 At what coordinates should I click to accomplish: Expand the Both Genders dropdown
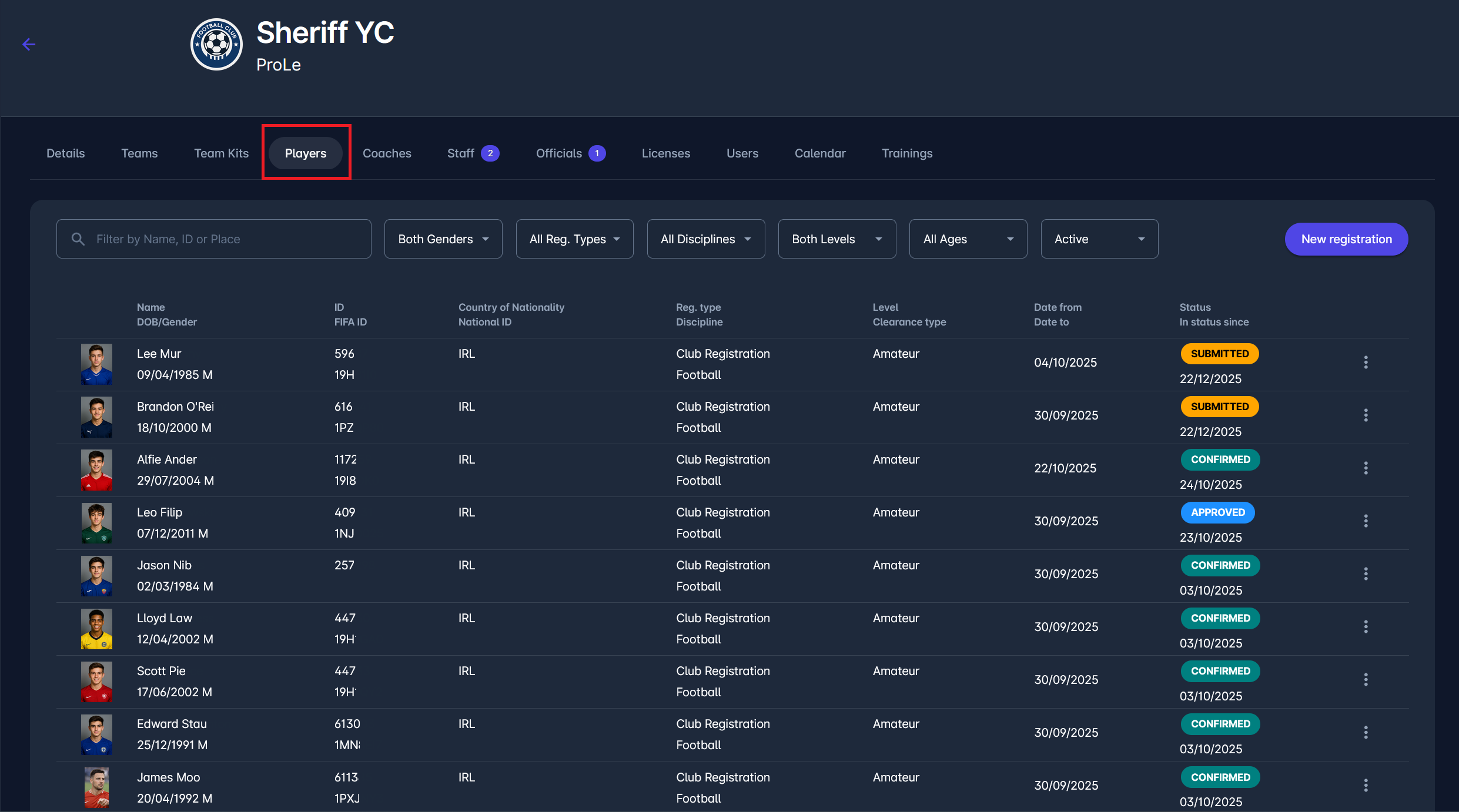(443, 239)
